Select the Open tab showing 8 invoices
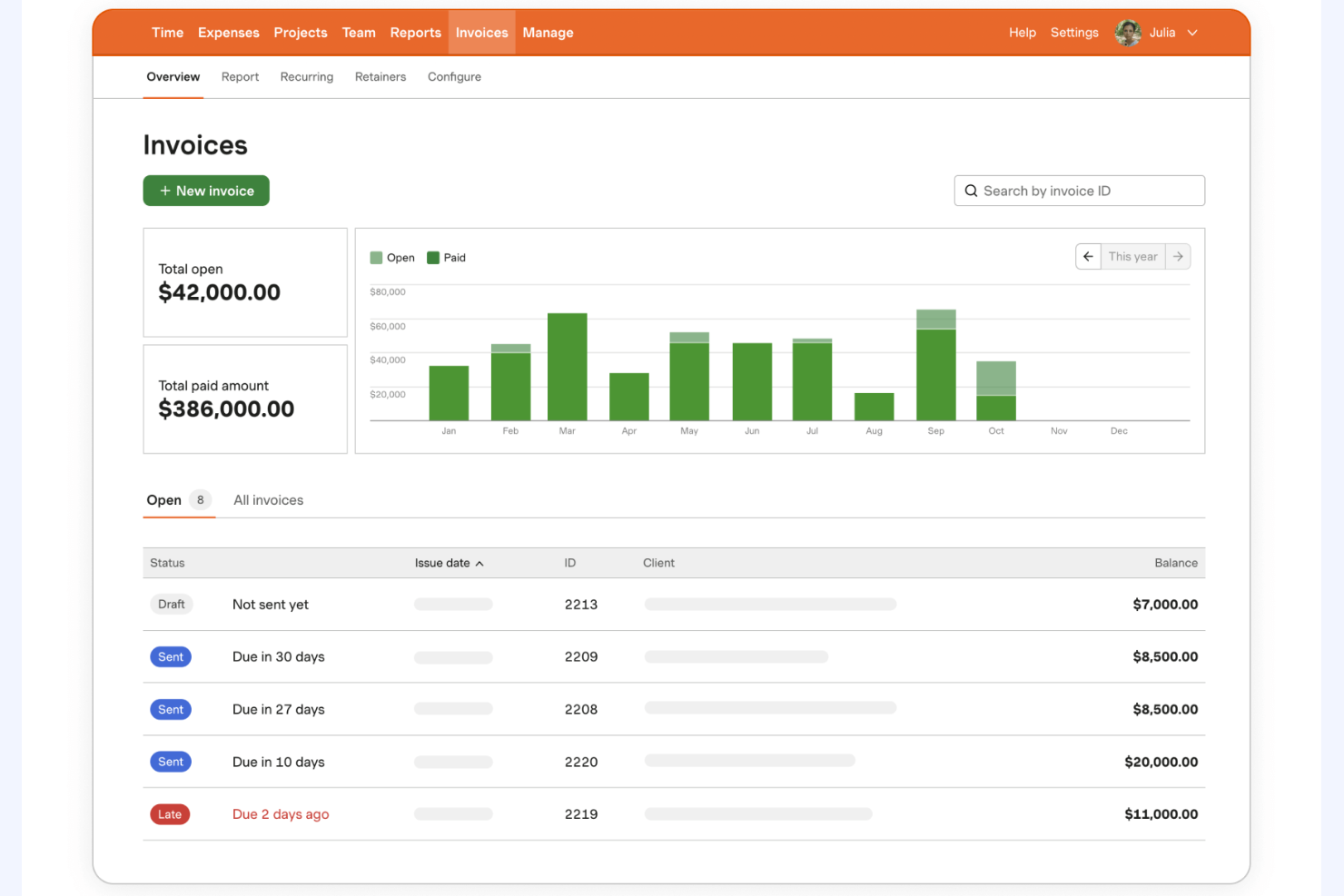The width and height of the screenshot is (1344, 896). (x=163, y=500)
